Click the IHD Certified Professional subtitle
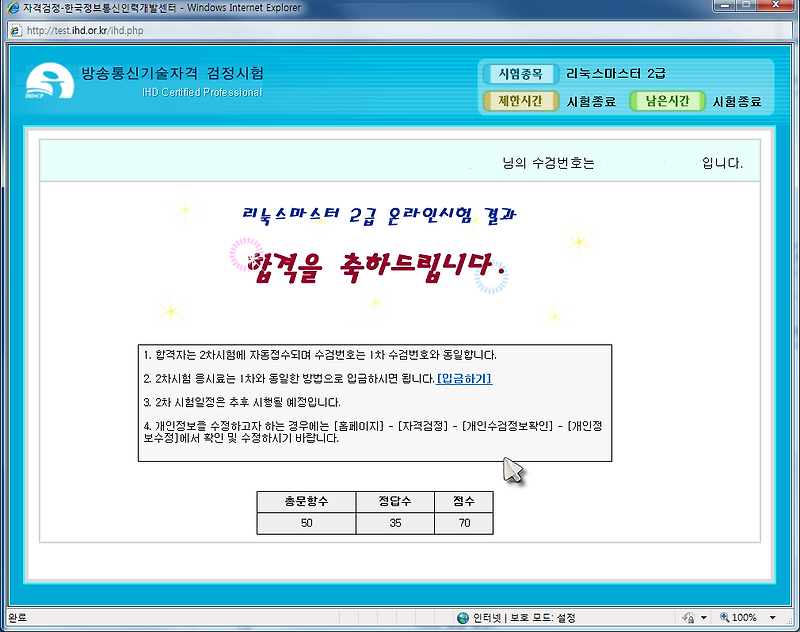The image size is (800, 632). pyautogui.click(x=202, y=92)
